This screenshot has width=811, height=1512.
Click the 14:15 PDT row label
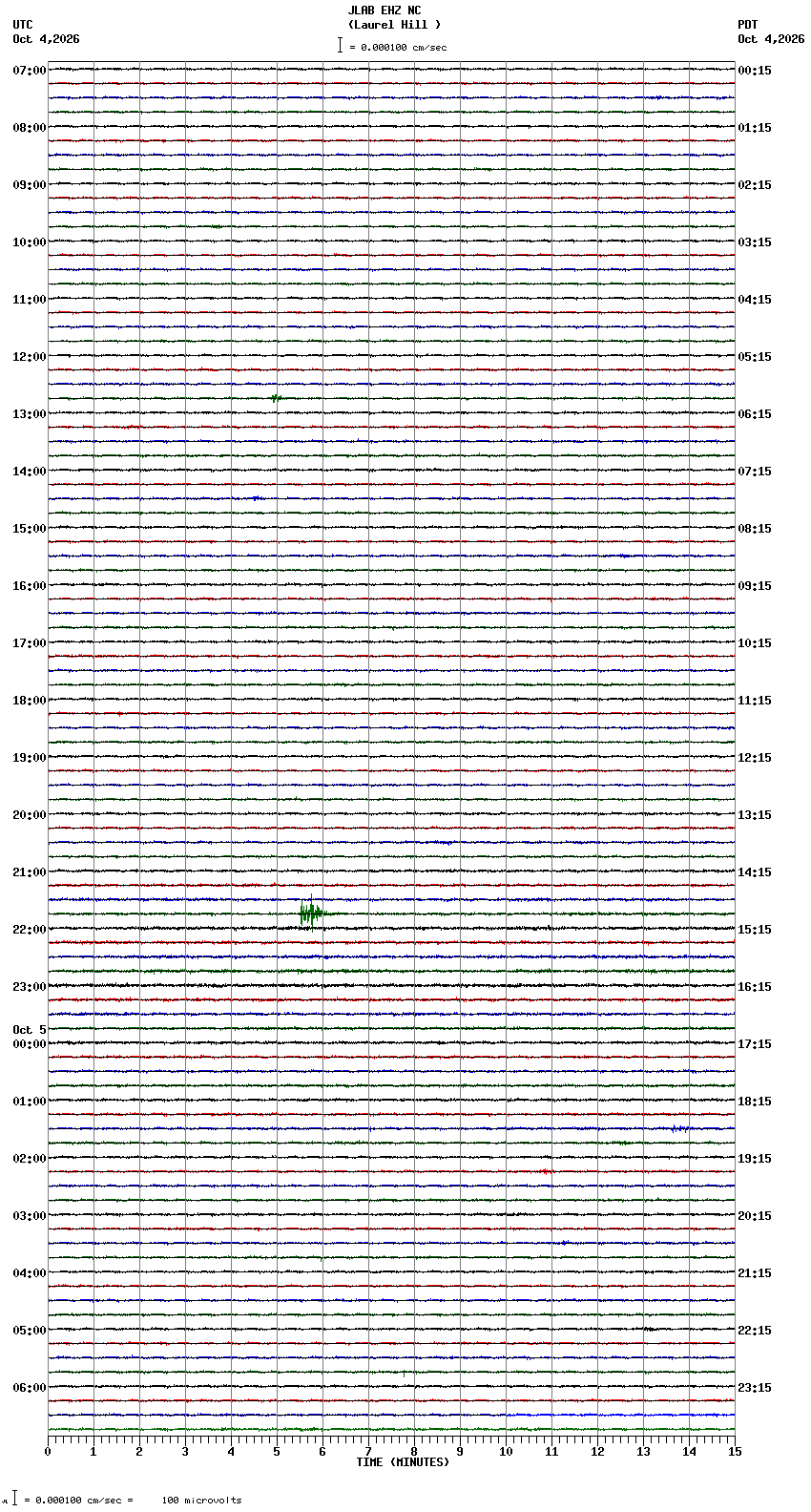tap(755, 872)
